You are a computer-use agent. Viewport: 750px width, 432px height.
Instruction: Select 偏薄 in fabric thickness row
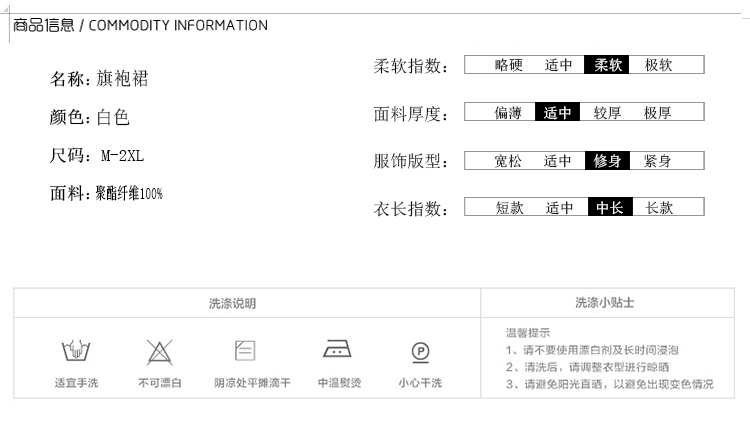pos(507,112)
